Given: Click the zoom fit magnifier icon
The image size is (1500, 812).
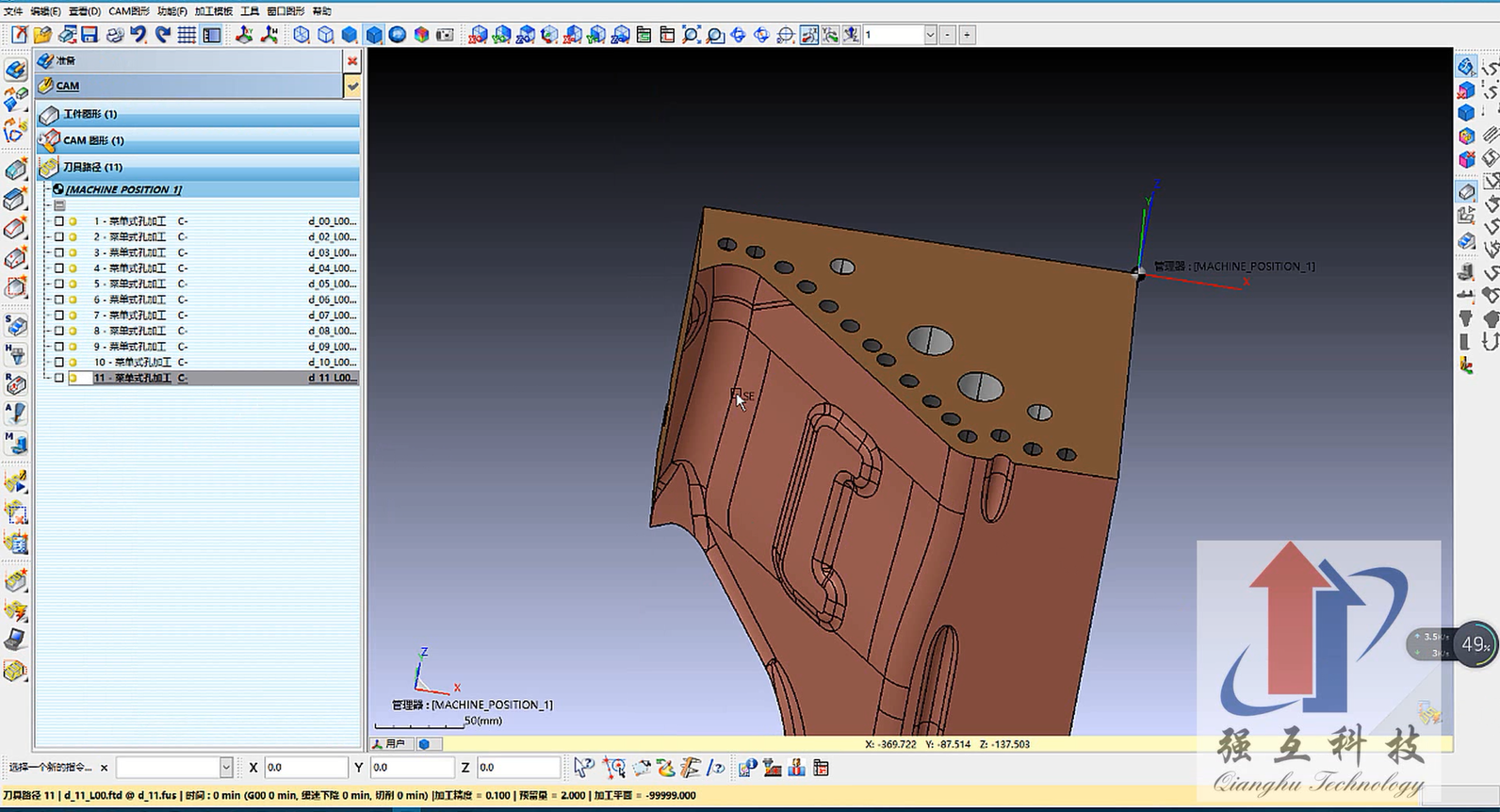Looking at the screenshot, I should point(691,35).
